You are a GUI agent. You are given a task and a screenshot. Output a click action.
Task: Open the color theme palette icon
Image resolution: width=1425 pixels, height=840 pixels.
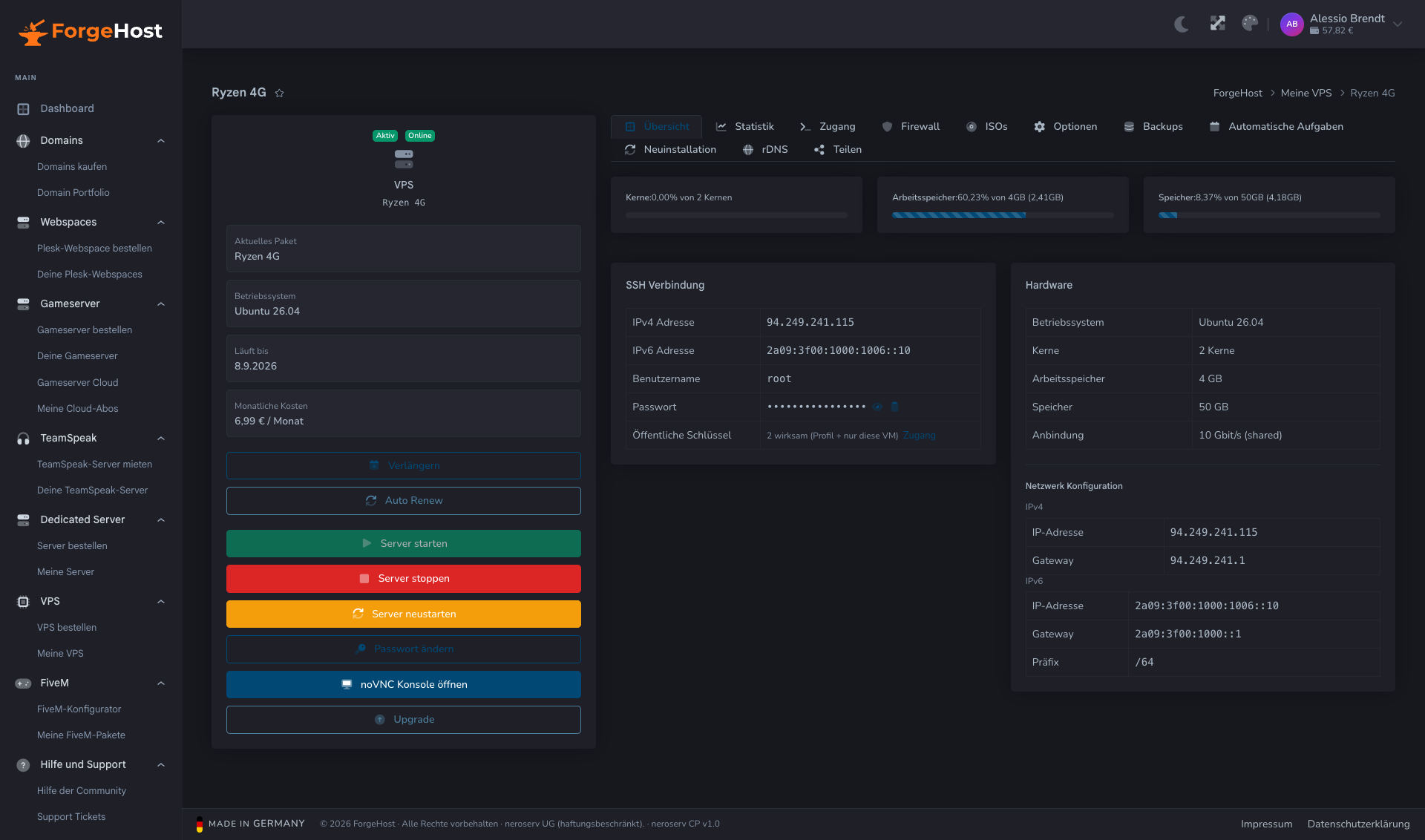coord(1250,24)
